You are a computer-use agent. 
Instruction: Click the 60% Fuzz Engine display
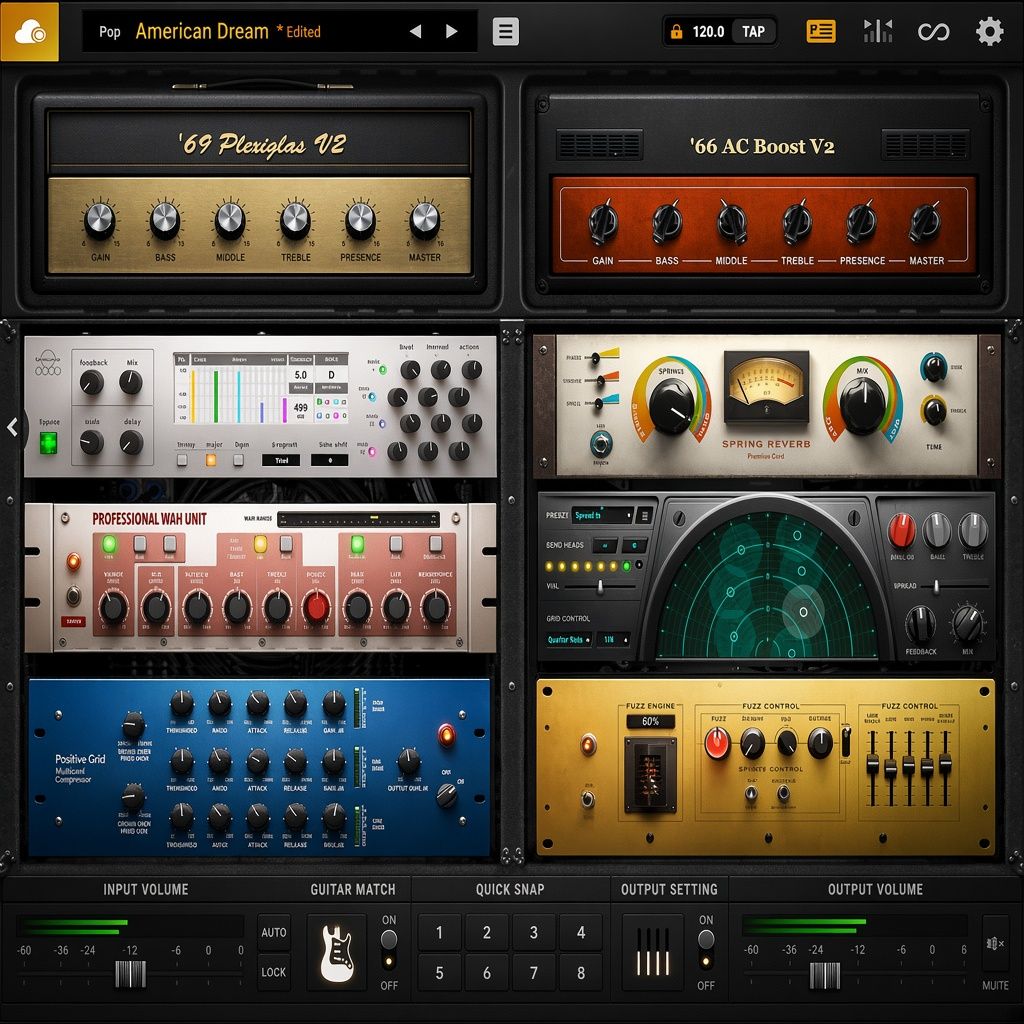[650, 722]
